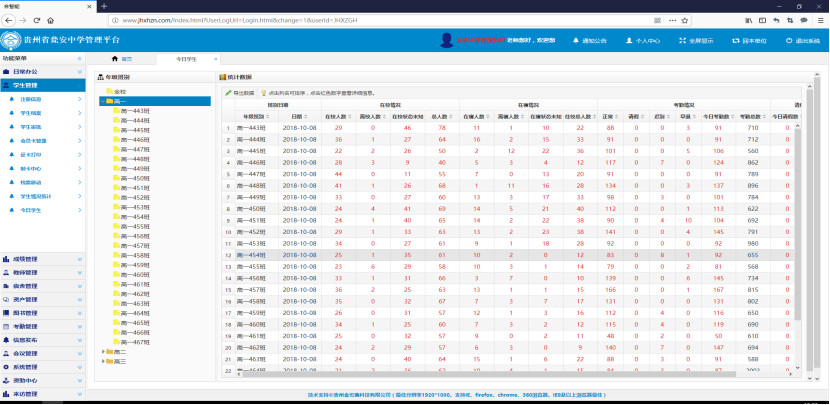This screenshot has height=405, width=830.
Task: Open the screenshot crop tool in browser toolbar
Action: pyautogui.click(x=790, y=20)
